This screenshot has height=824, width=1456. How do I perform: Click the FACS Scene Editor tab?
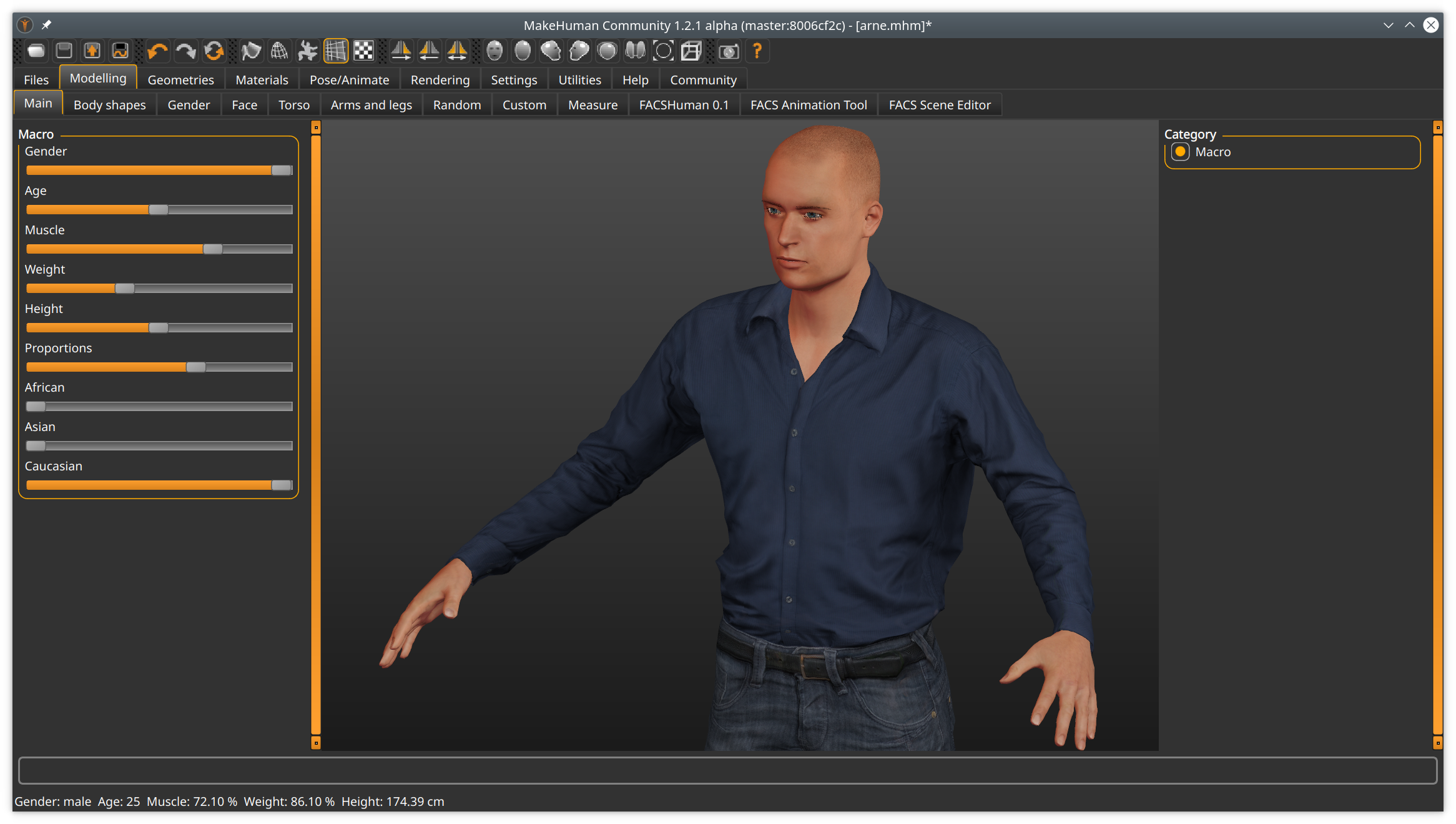point(939,104)
